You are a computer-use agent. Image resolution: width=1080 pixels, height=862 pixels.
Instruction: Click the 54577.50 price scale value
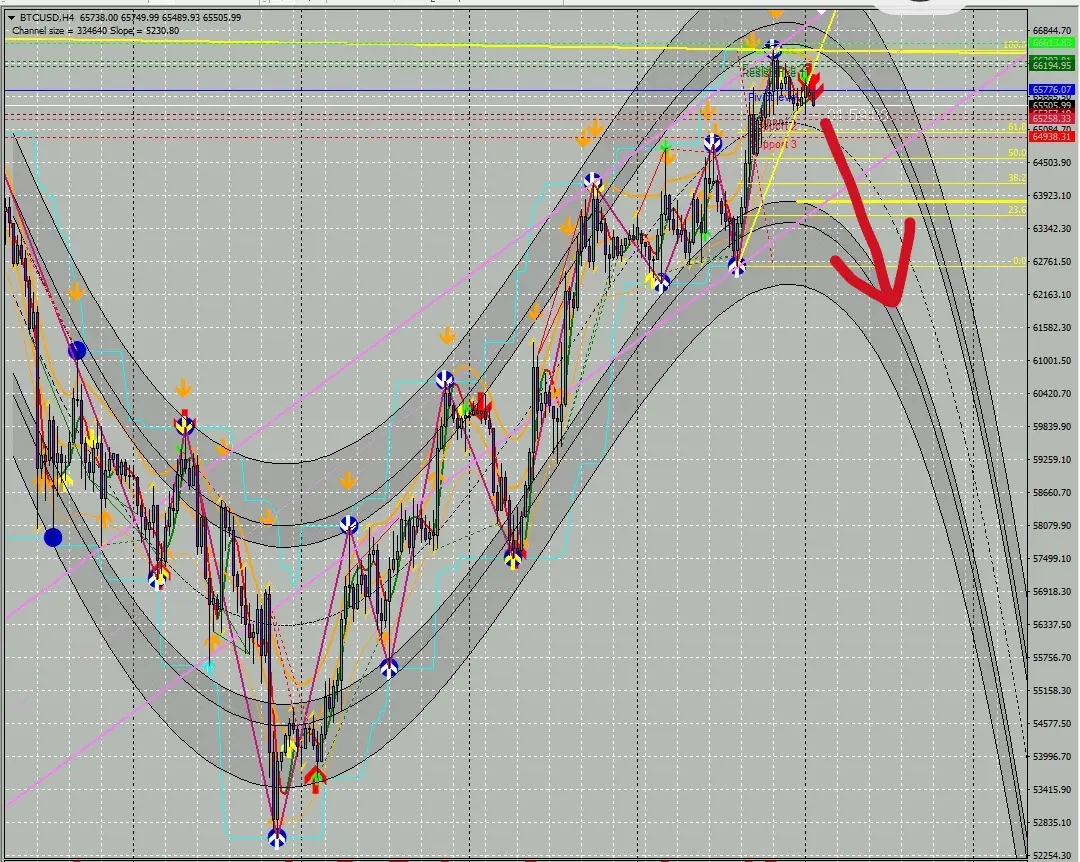click(x=1052, y=724)
